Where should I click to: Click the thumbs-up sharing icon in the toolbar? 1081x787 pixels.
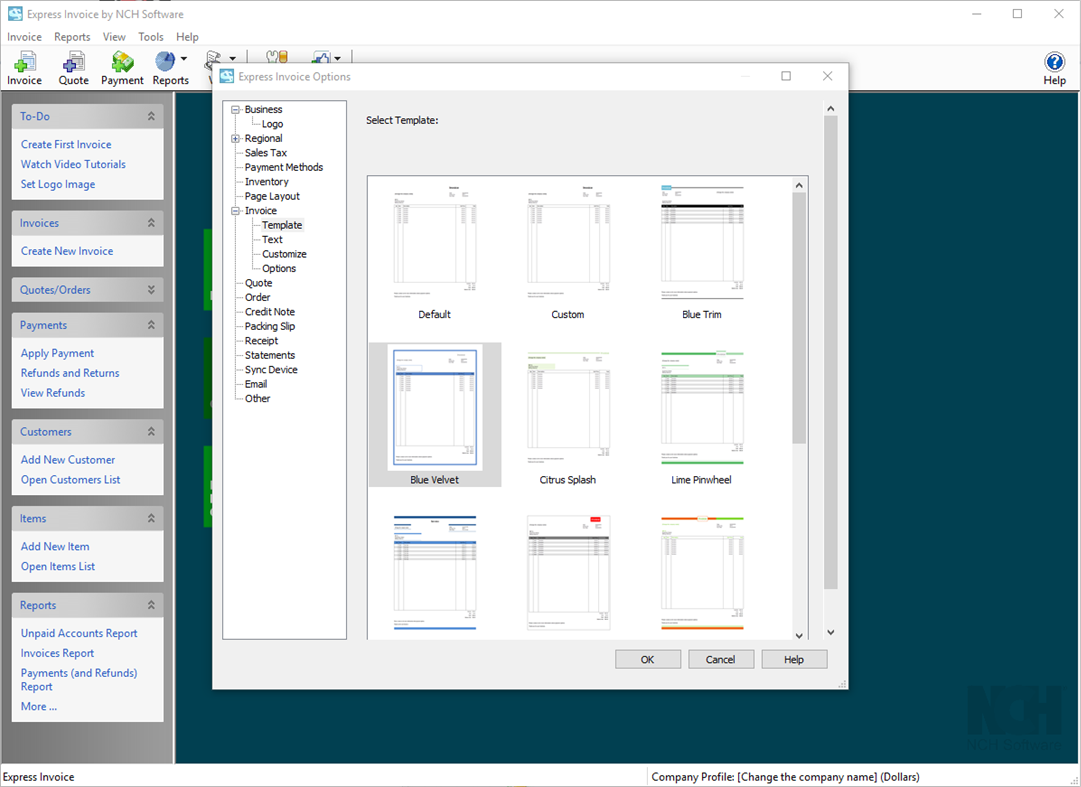(x=319, y=57)
